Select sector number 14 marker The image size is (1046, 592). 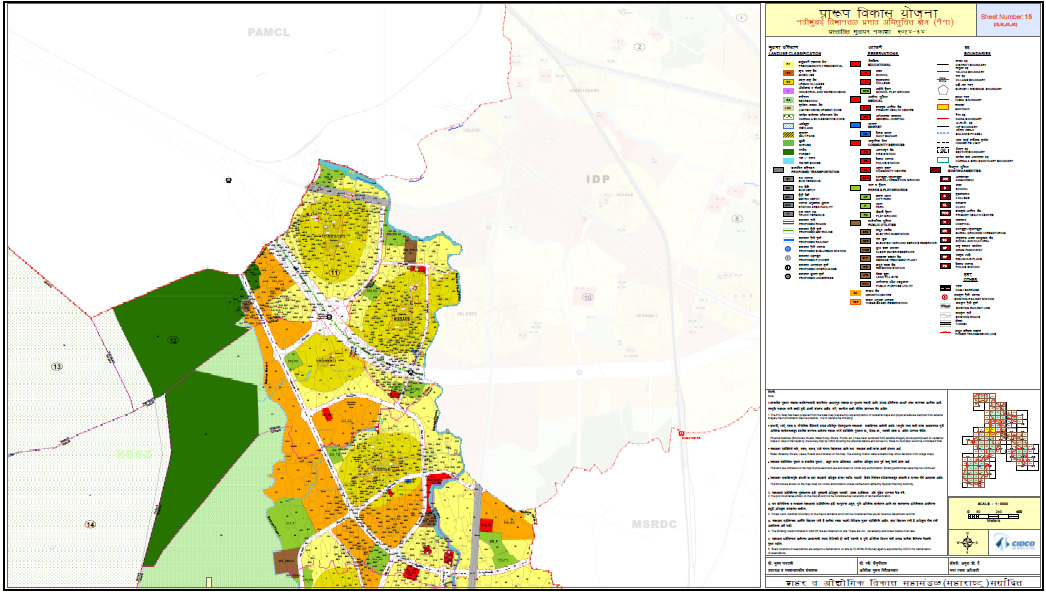90,525
